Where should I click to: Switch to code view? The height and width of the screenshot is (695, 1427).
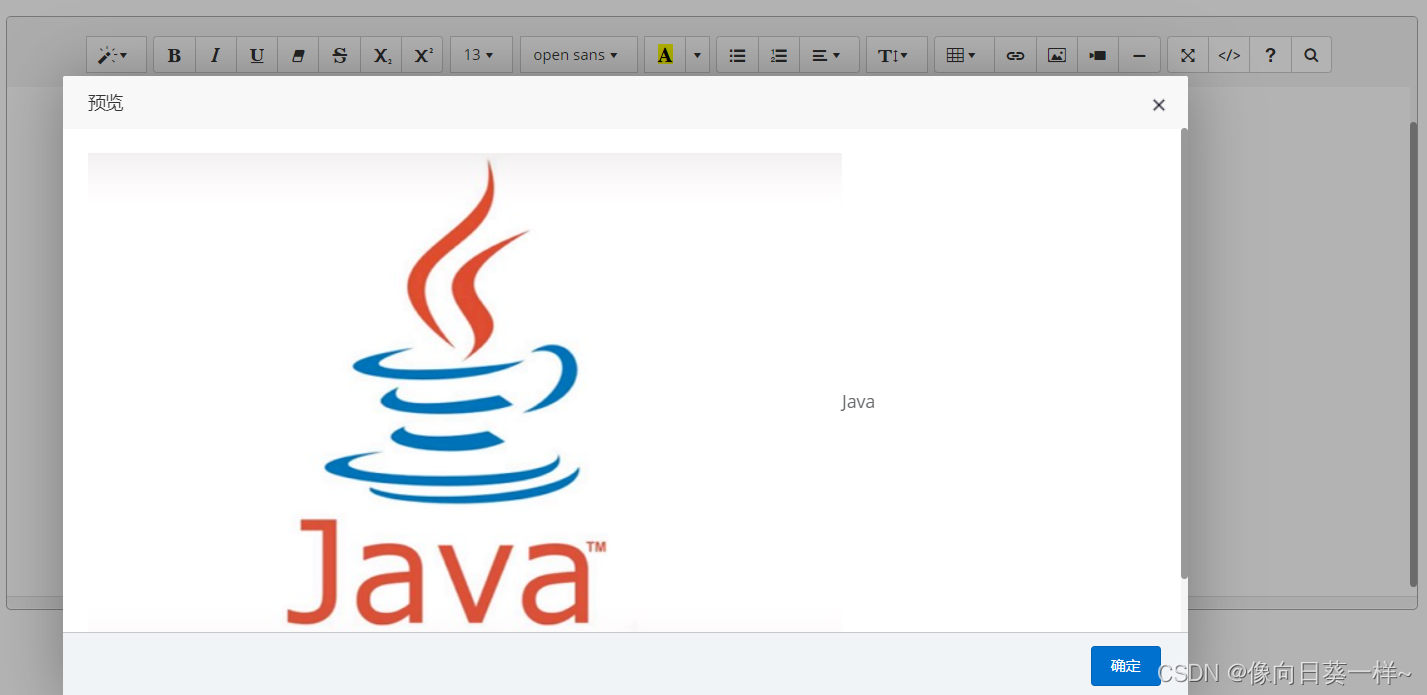coord(1229,55)
